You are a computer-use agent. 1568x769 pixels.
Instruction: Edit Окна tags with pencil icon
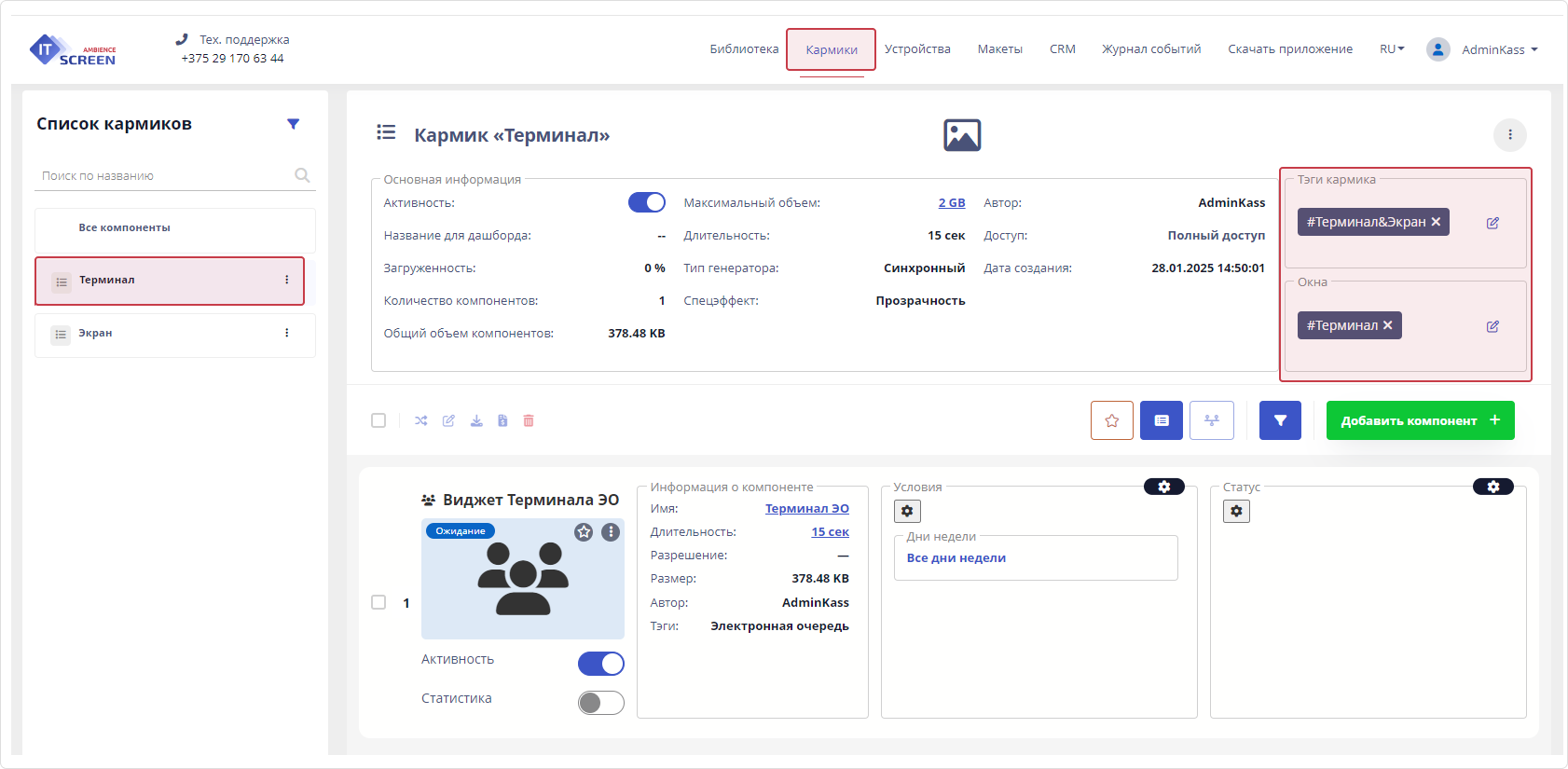pyautogui.click(x=1492, y=326)
